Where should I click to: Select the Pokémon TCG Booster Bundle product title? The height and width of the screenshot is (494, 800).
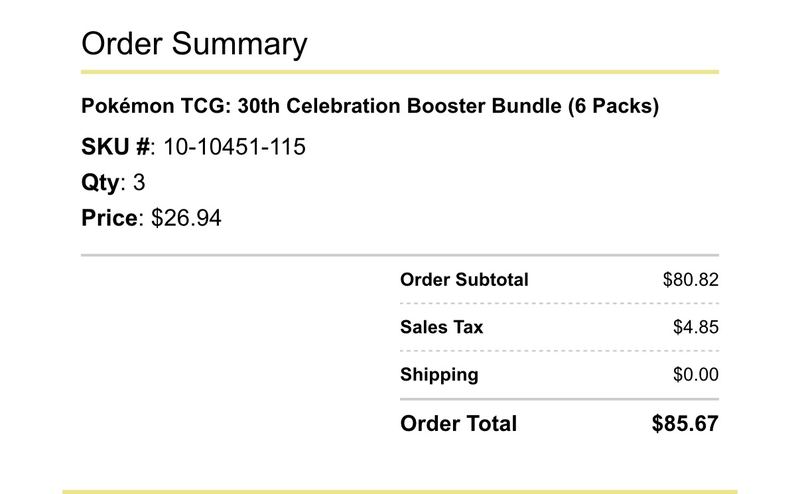pos(370,106)
